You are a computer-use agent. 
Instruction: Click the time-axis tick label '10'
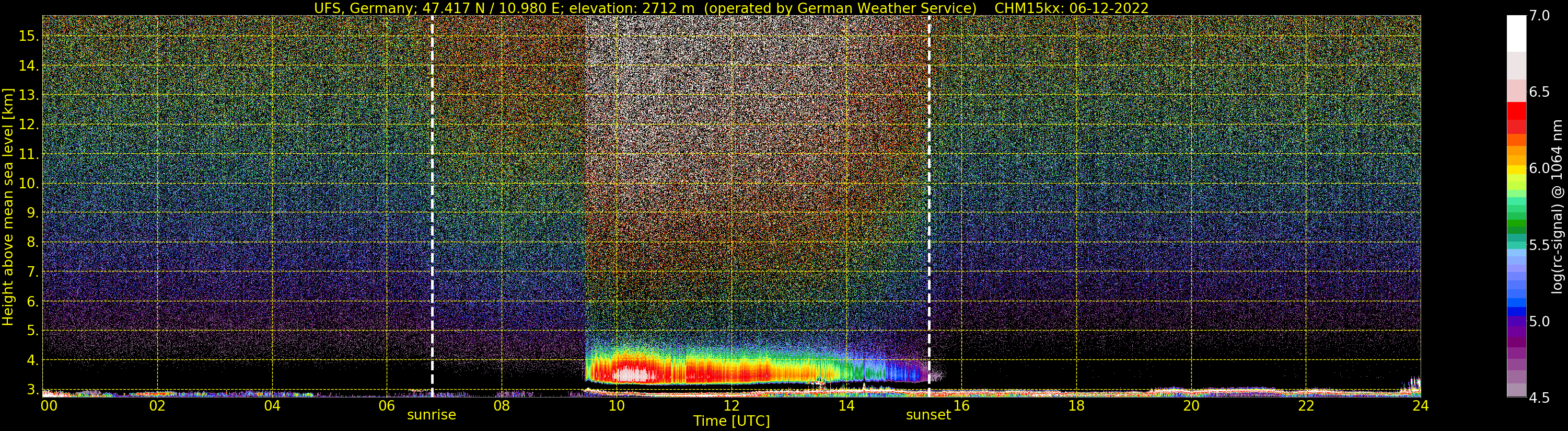click(x=617, y=406)
